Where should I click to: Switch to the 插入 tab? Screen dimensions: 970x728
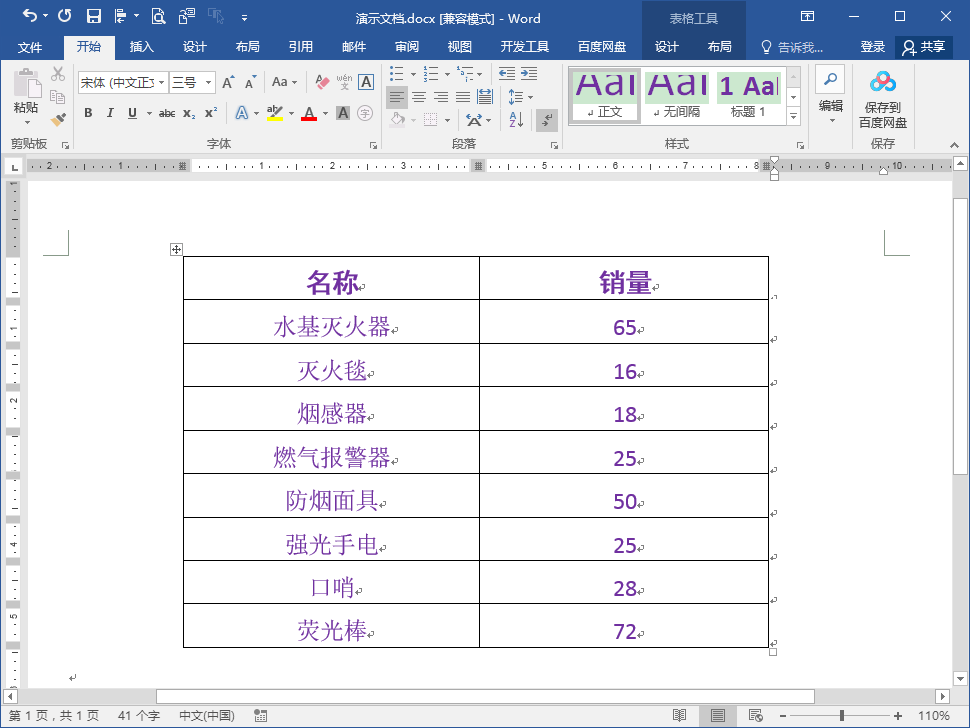(x=141, y=47)
